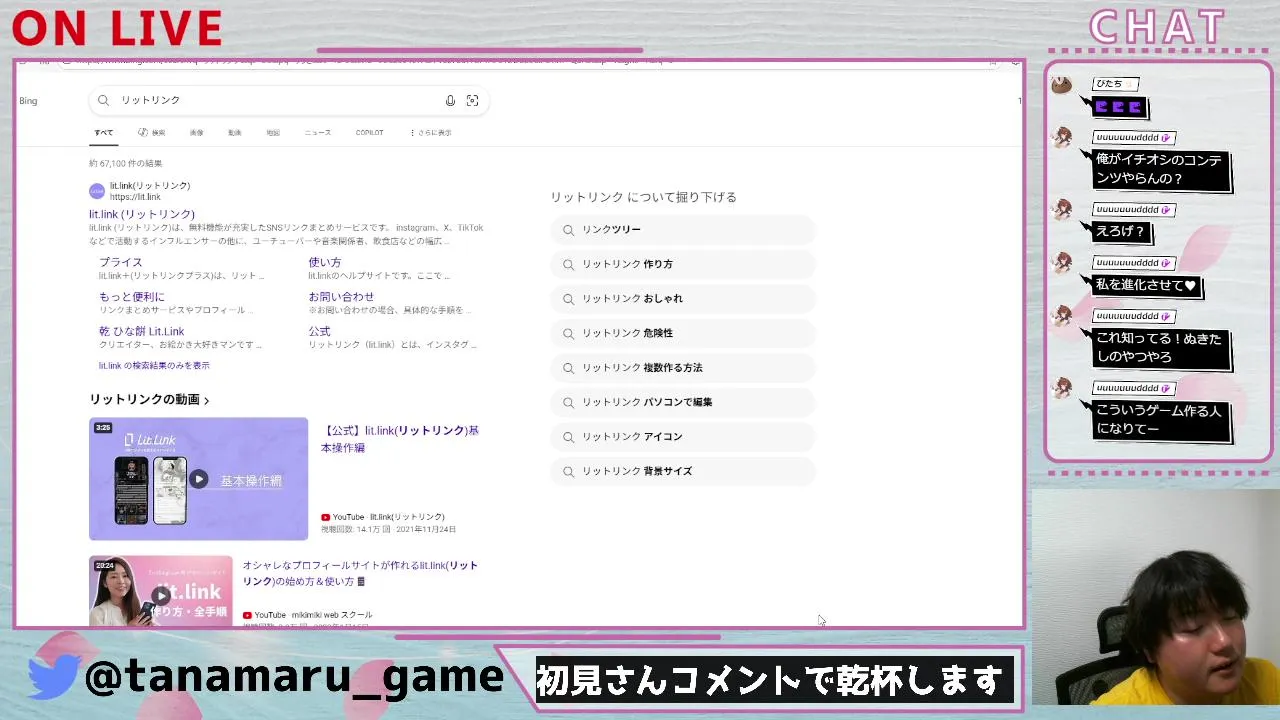Viewport: 1280px width, 720px height.
Task: Open visual search camera icon
Action: 472,100
